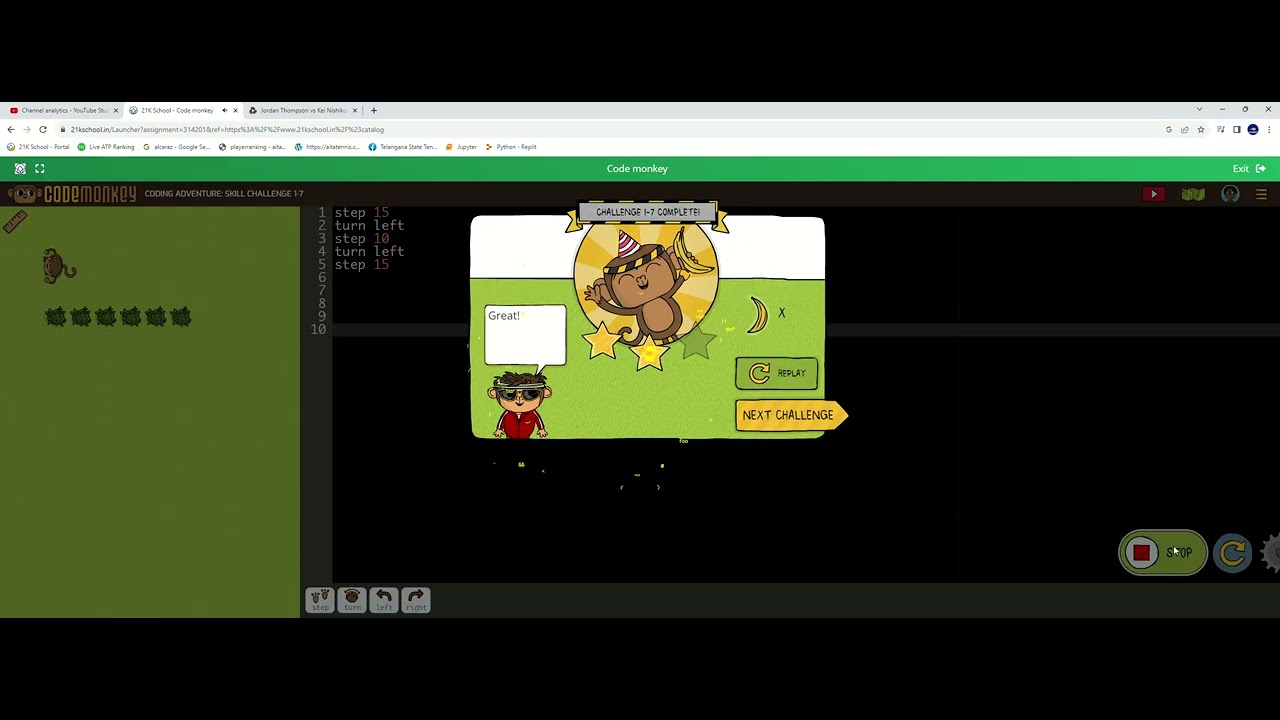This screenshot has height=720, width=1280.
Task: Open browser media control icon
Action: pos(1222,130)
